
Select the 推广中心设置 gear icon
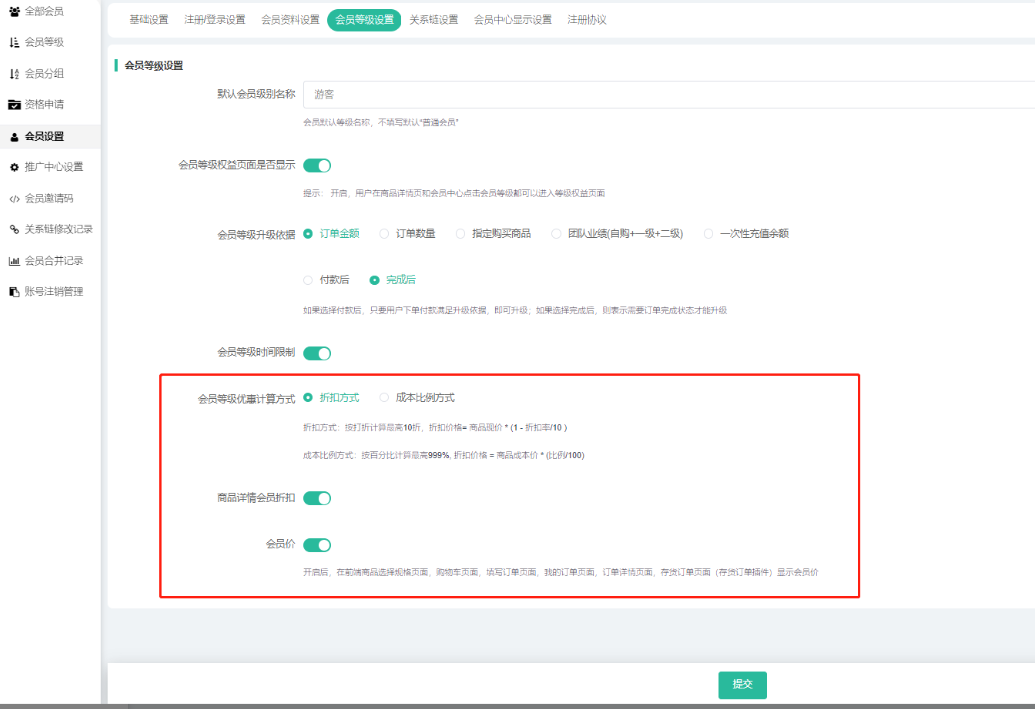(14, 167)
